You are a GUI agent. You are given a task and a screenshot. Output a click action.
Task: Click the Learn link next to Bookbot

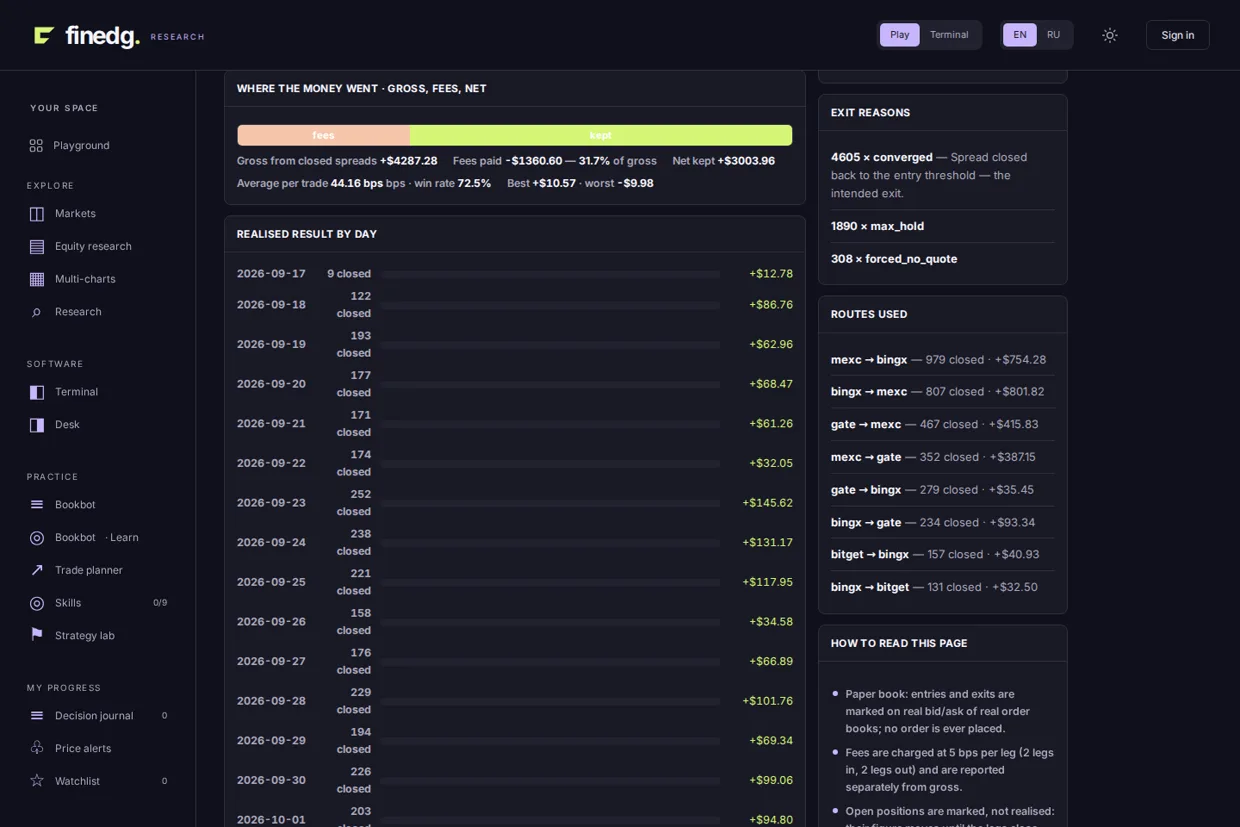[122, 538]
